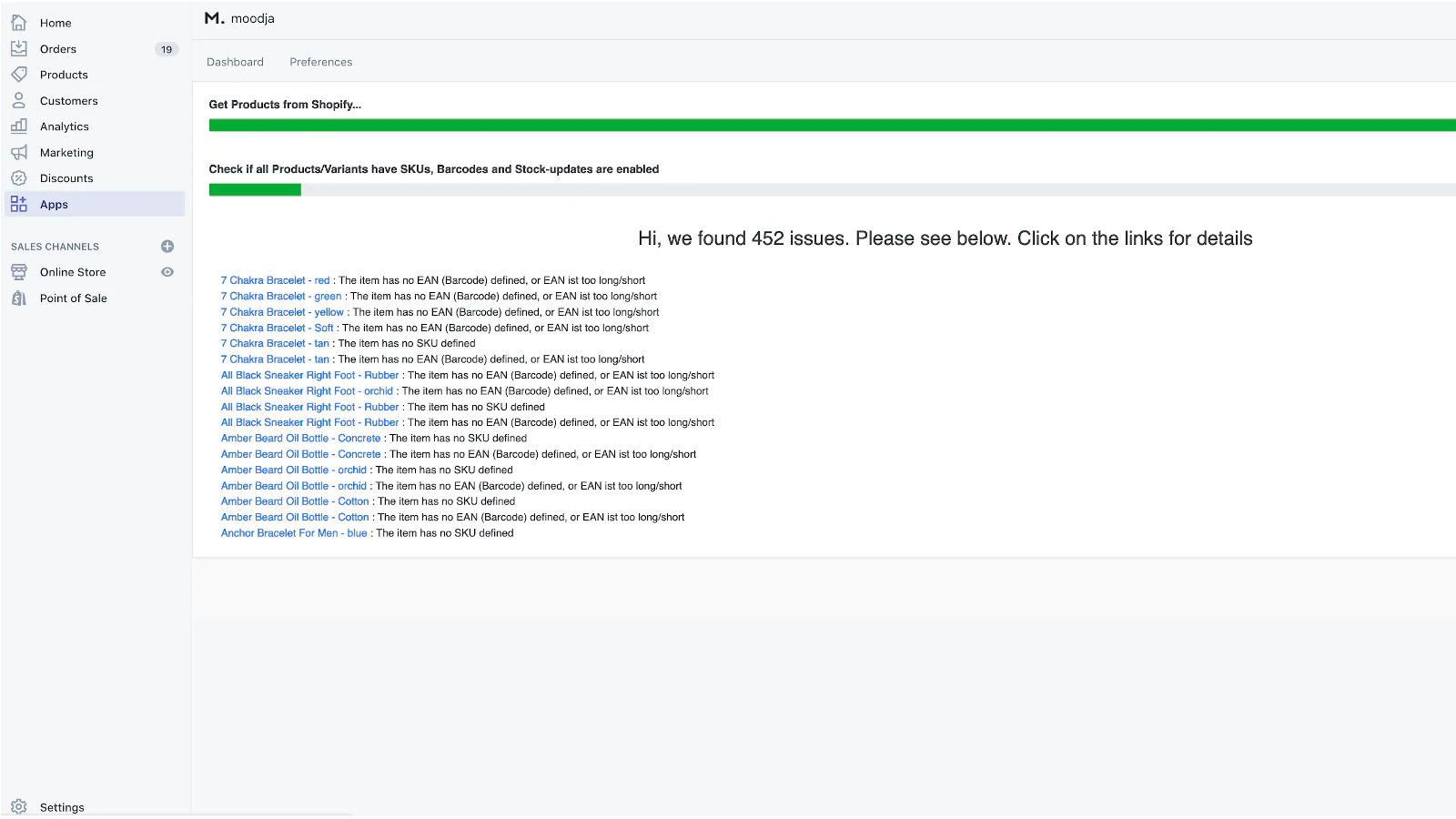This screenshot has width=1456, height=819.
Task: Click the Customers person icon
Action: [18, 100]
